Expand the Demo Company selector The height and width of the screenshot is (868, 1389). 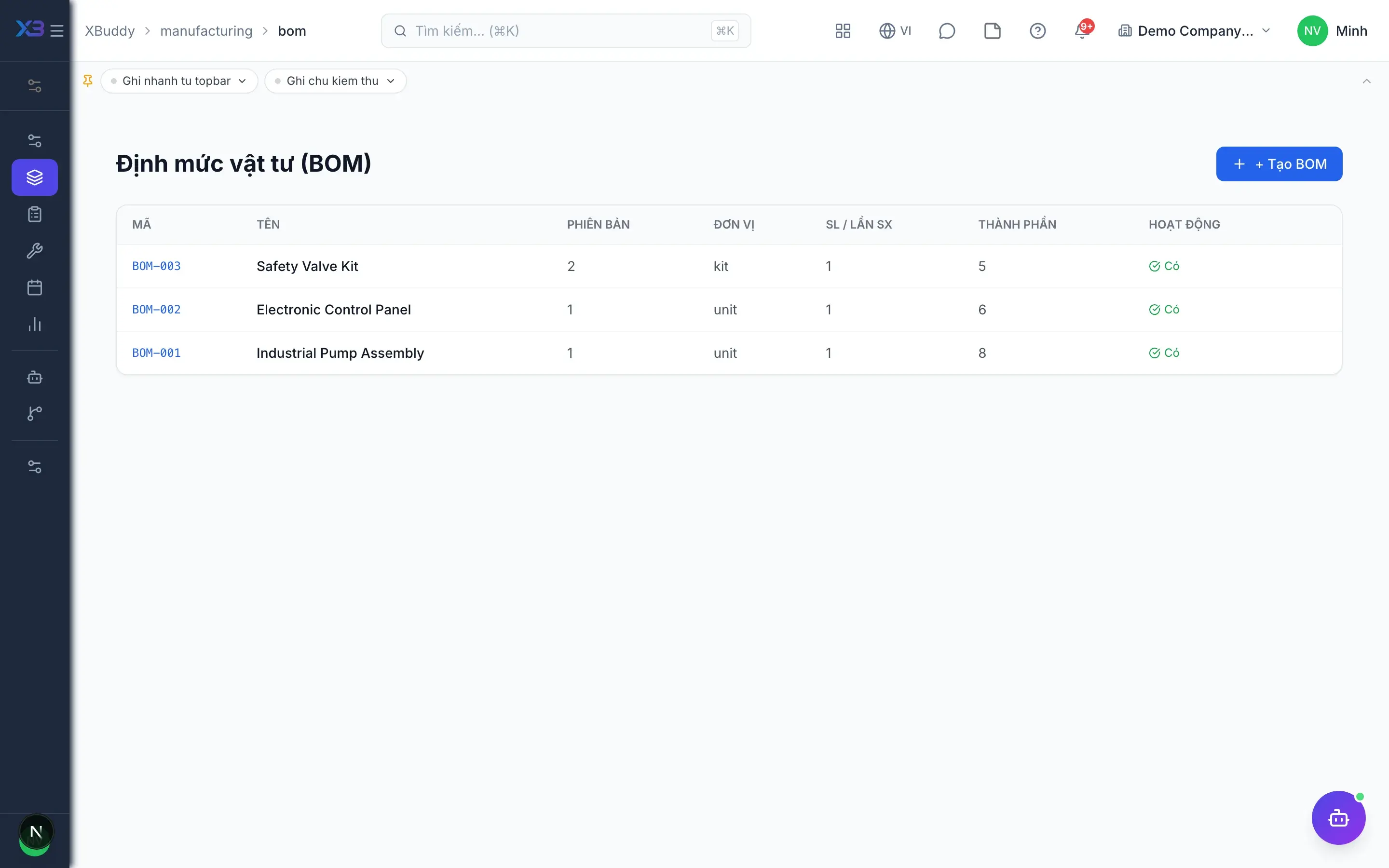click(x=1195, y=30)
